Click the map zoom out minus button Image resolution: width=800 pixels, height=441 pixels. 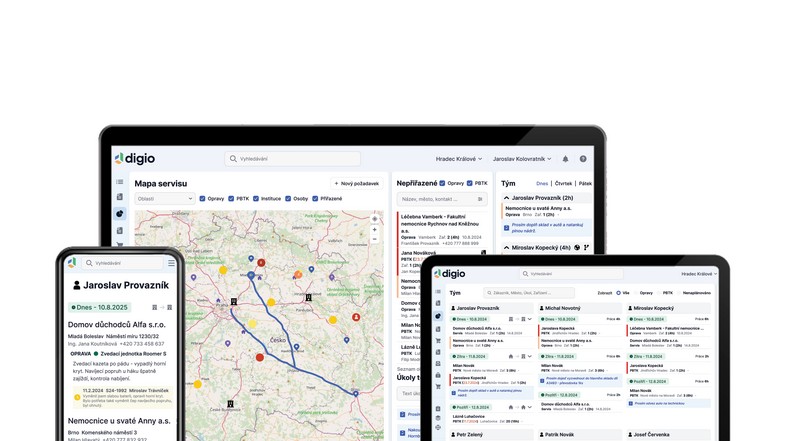[375, 240]
